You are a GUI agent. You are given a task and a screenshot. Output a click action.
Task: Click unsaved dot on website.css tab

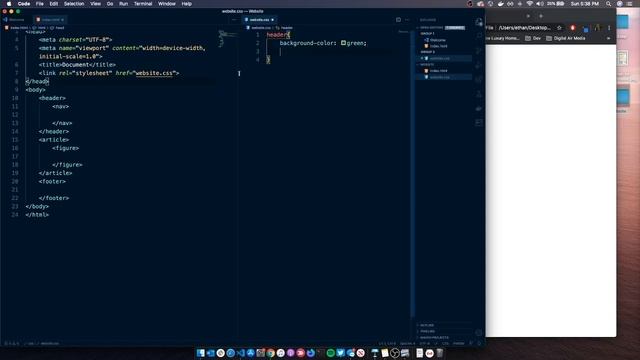coord(273,20)
